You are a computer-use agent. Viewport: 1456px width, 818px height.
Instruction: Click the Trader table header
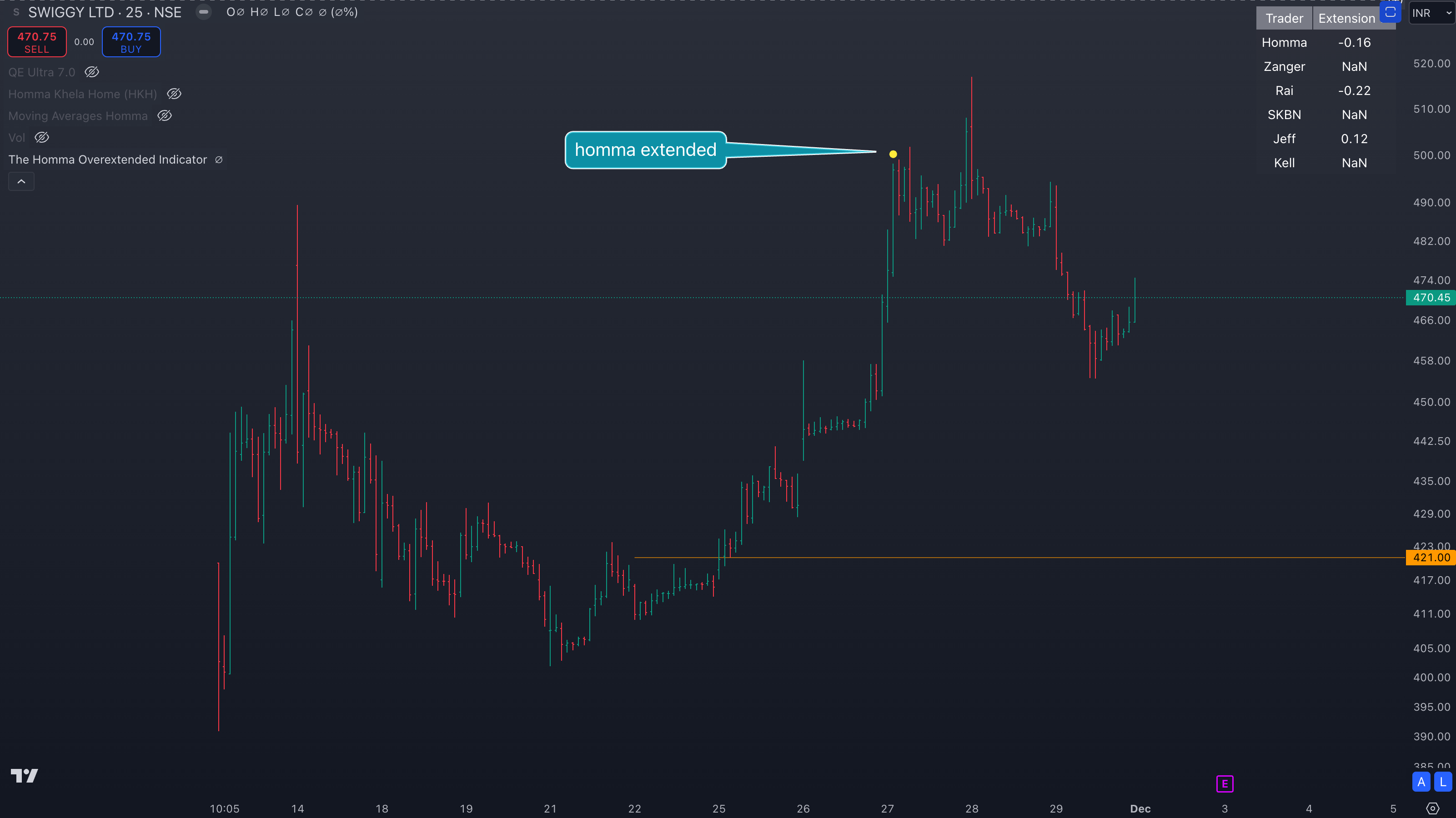click(1284, 18)
